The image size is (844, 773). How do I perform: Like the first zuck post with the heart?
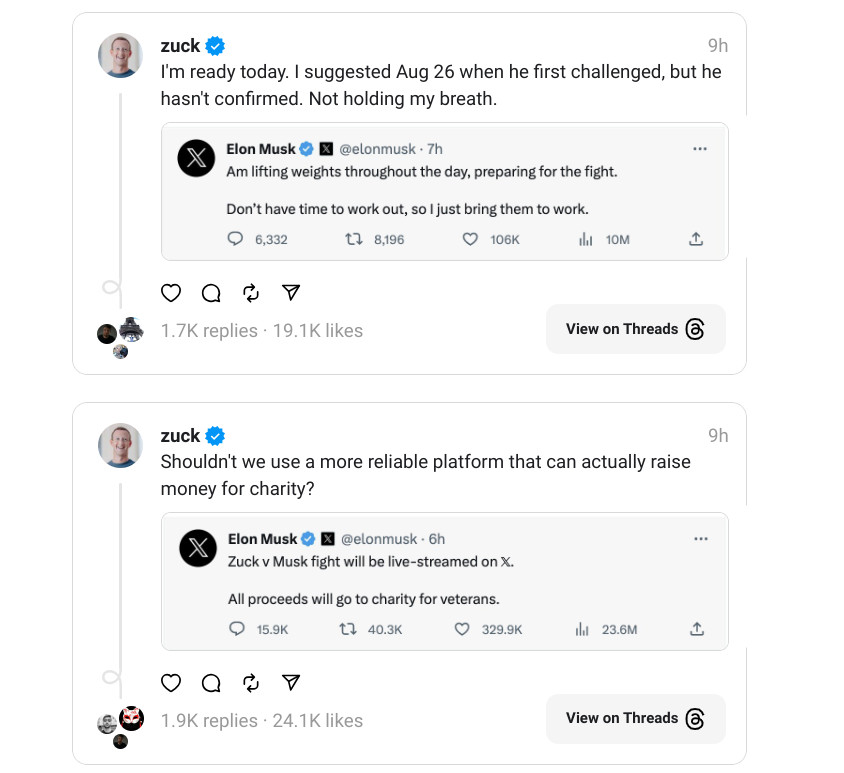pos(171,293)
